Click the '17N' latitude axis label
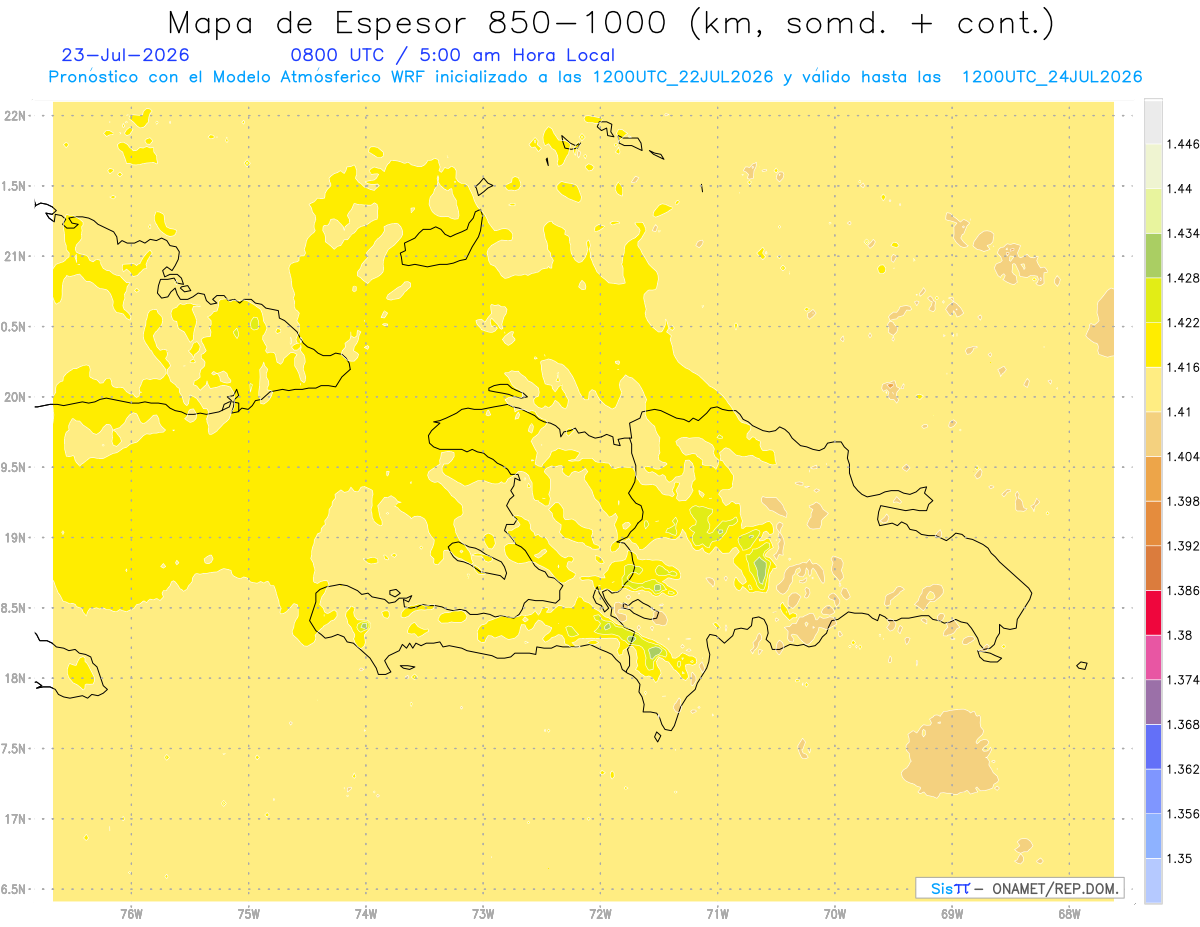The width and height of the screenshot is (1200, 927). point(16,820)
